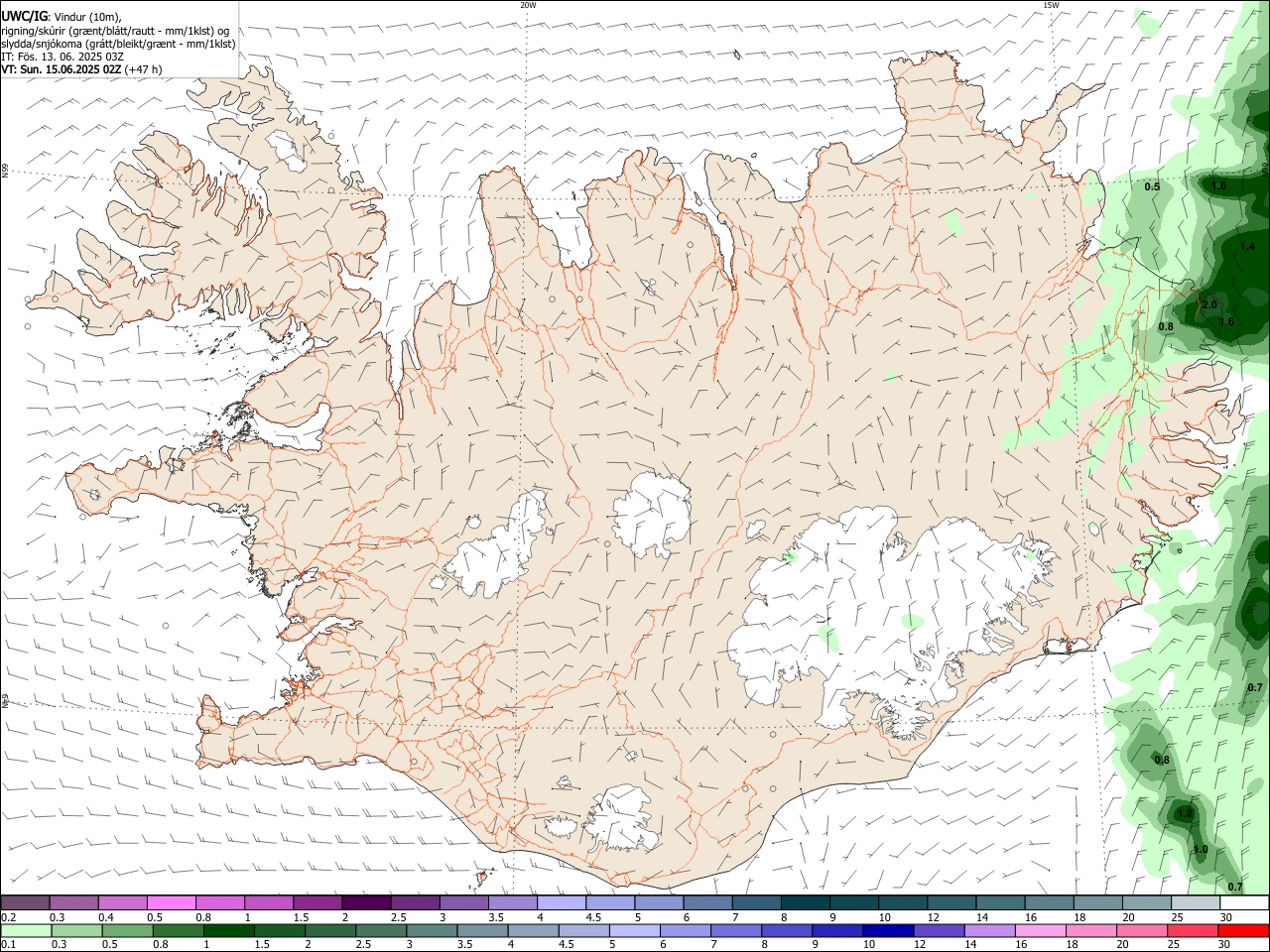This screenshot has height=952, width=1270.
Task: Click the "UWC/IG: Vindur (10m)," title line
Action: (x=62, y=17)
